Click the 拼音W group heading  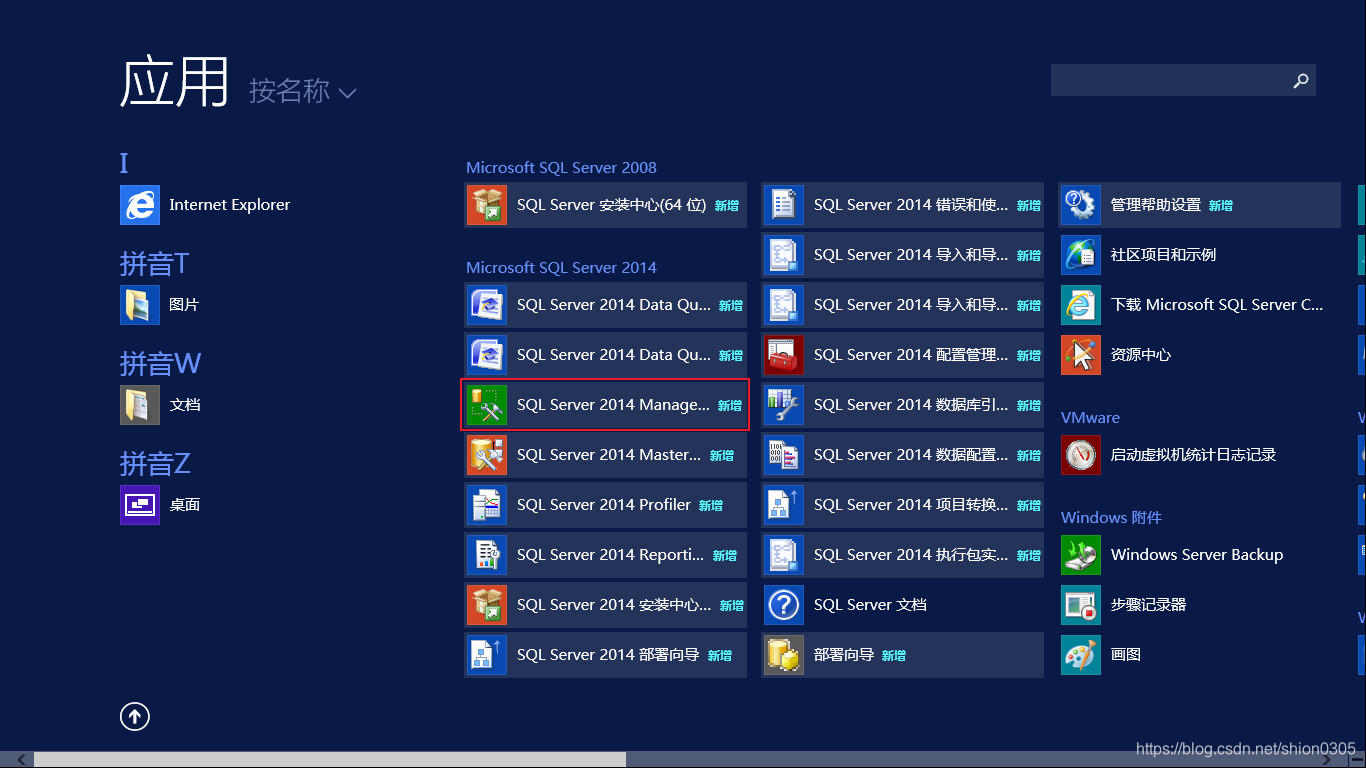pos(161,363)
